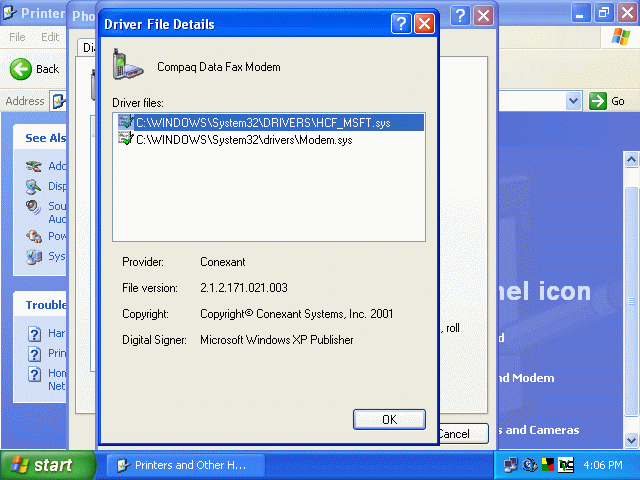Restore down the Printers window
This screenshot has width=640, height=480.
pos(604,13)
